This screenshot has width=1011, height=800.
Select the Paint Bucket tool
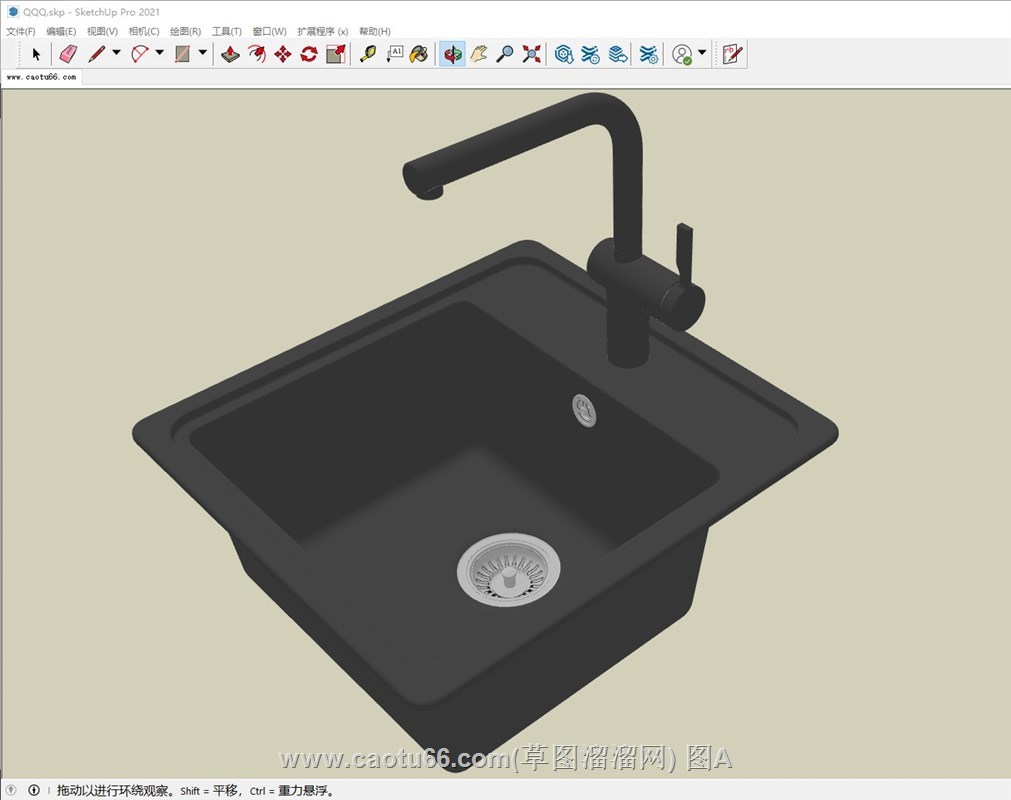click(x=420, y=54)
